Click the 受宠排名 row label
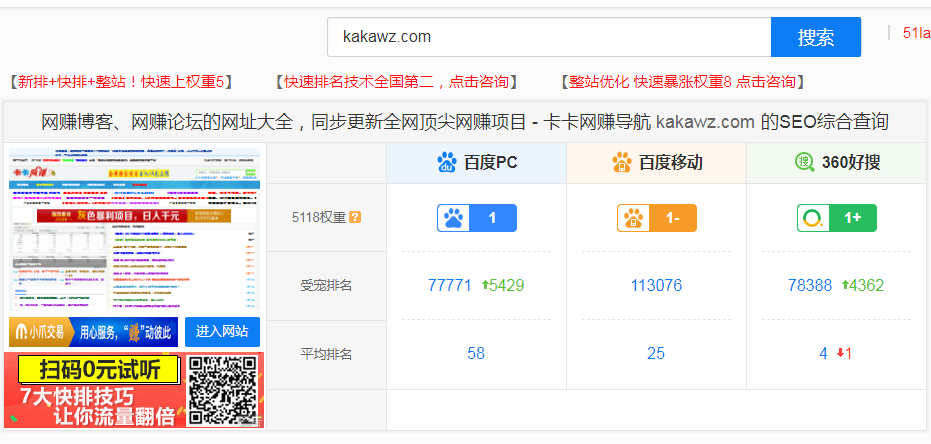Viewport: 931px width, 444px height. coord(326,286)
